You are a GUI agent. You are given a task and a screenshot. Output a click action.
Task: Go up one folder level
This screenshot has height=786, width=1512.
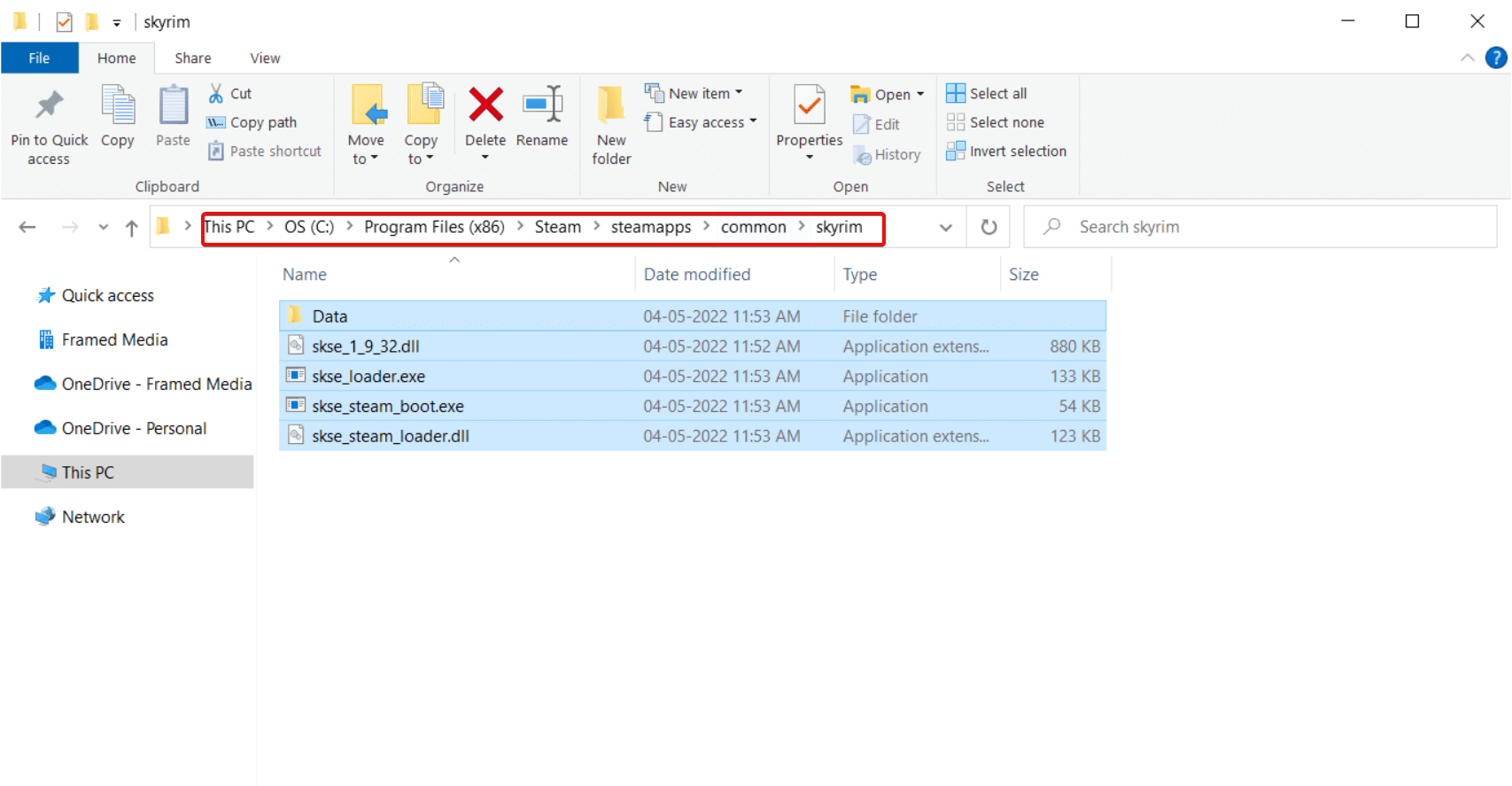tap(132, 228)
